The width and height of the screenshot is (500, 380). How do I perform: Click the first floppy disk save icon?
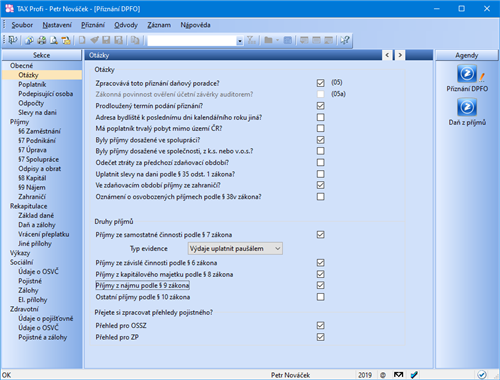tap(106, 40)
